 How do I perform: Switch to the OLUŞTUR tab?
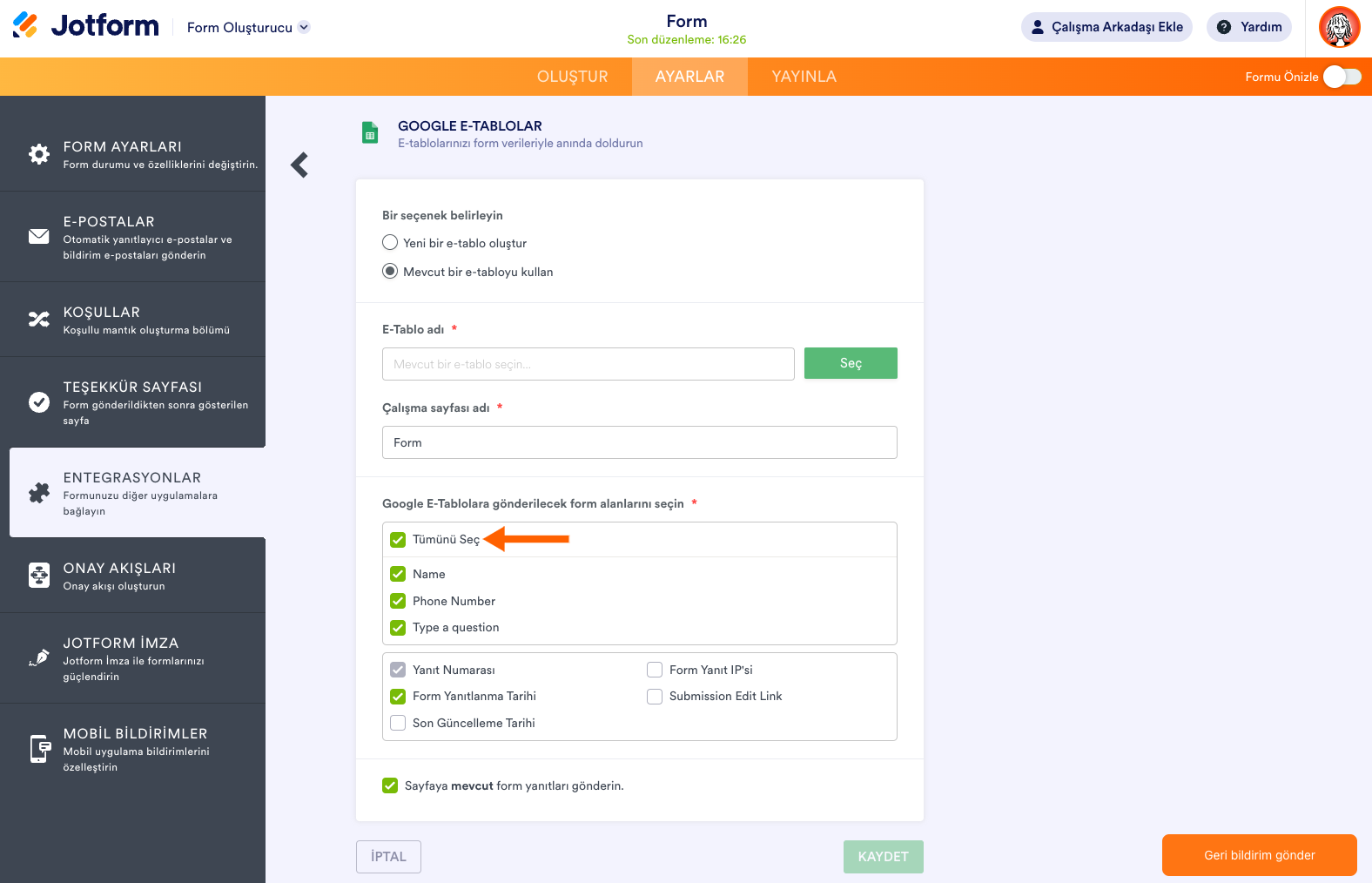pos(572,77)
